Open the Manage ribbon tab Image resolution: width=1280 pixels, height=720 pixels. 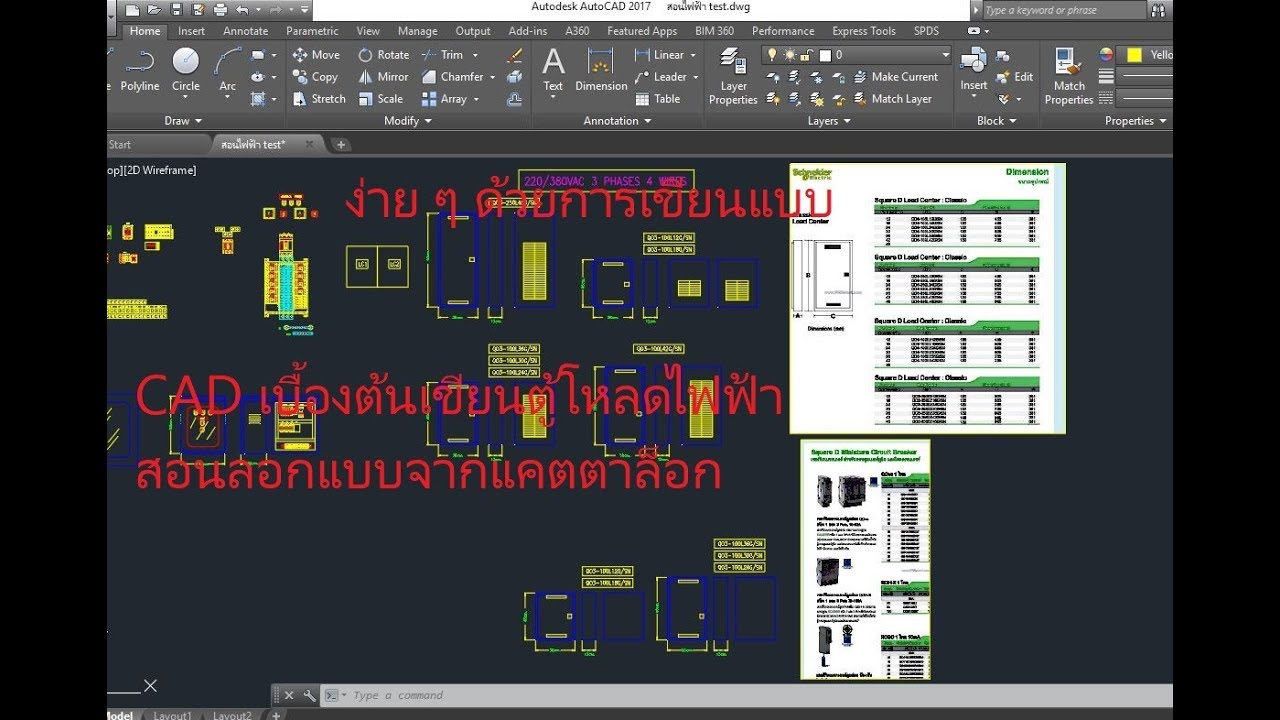[417, 31]
